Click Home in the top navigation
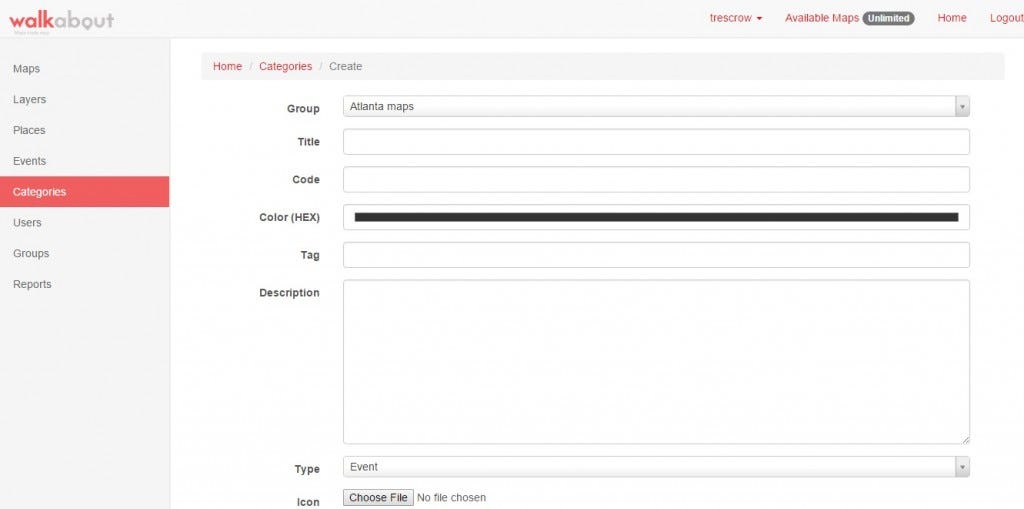Screen dimensions: 1024x509 click(x=952, y=18)
